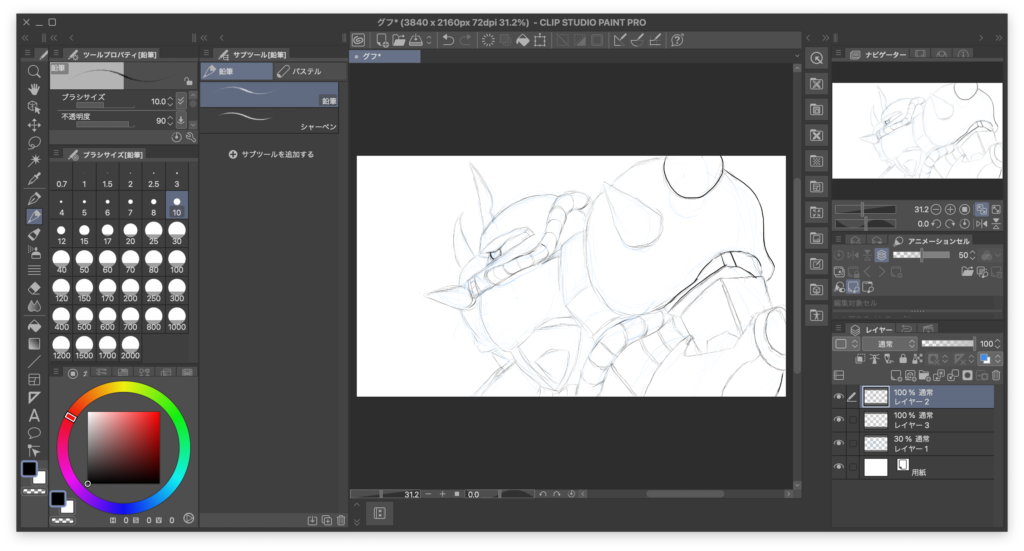
Task: Switch to the パステル sub tool tab
Action: pyautogui.click(x=304, y=72)
